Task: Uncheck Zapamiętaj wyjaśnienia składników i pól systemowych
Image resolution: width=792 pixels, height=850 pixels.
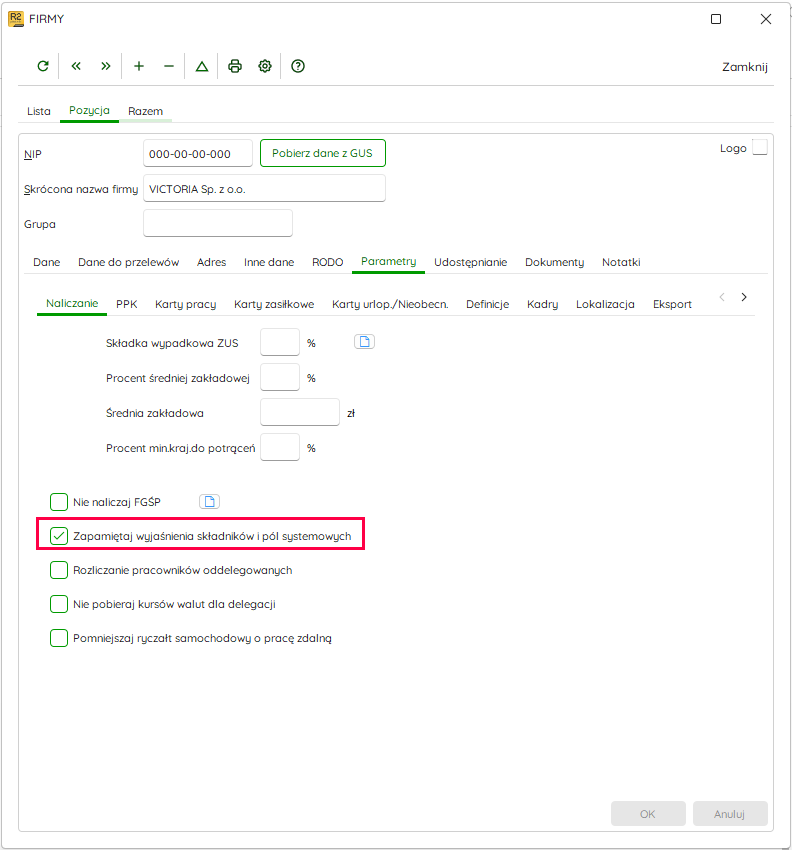Action: 59,536
